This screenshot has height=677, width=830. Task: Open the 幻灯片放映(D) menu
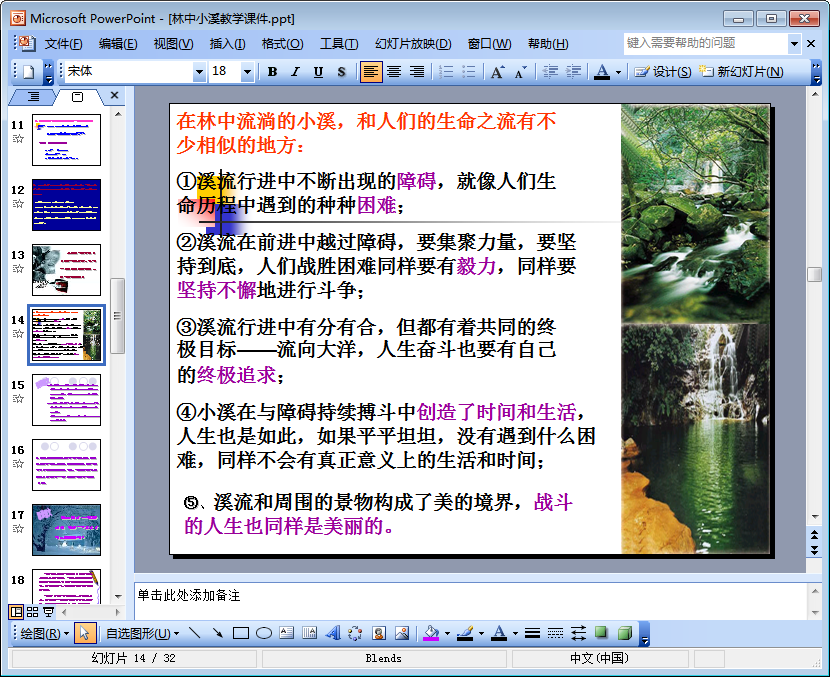coord(413,43)
